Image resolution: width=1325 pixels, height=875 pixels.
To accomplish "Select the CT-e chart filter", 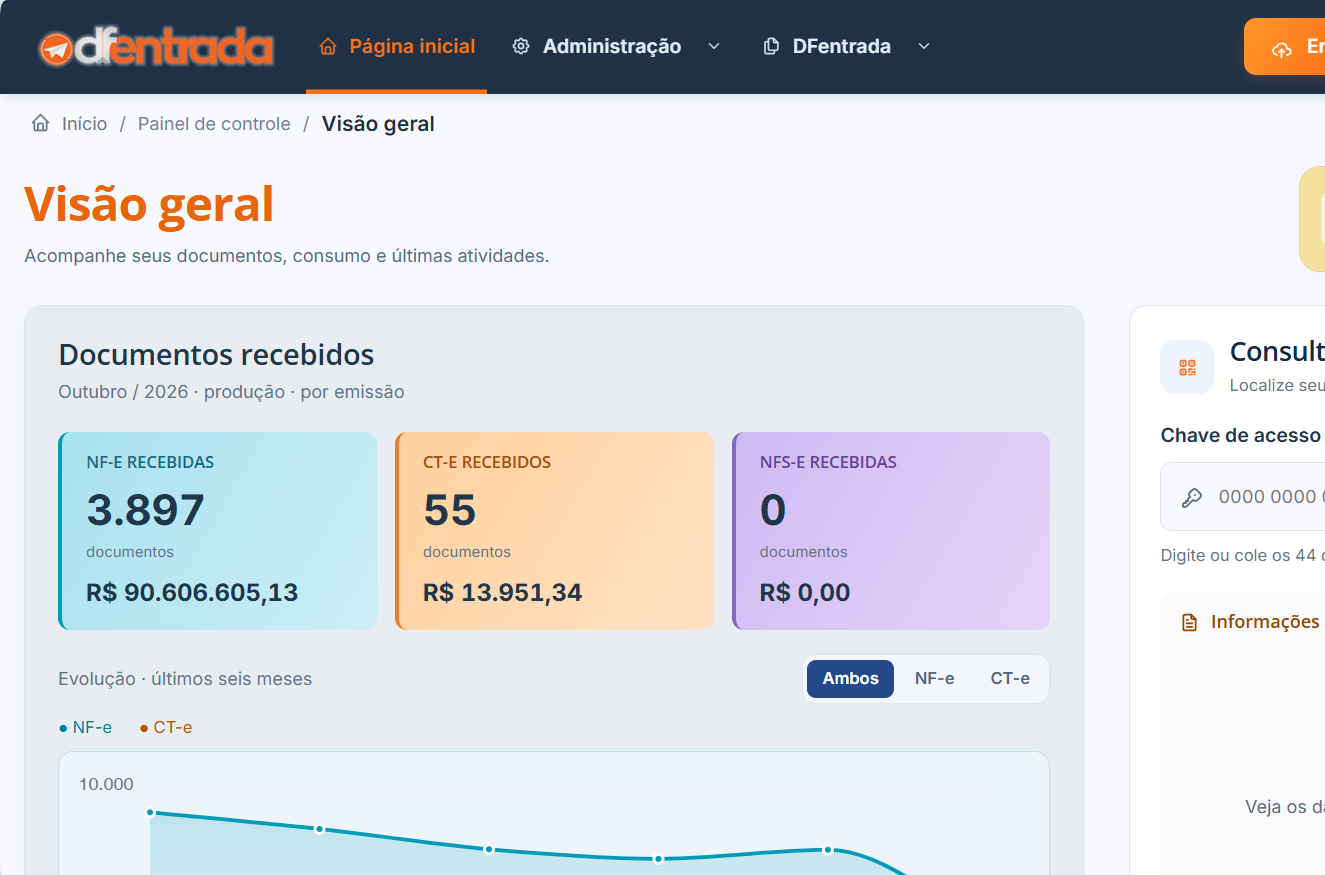I will [1010, 679].
